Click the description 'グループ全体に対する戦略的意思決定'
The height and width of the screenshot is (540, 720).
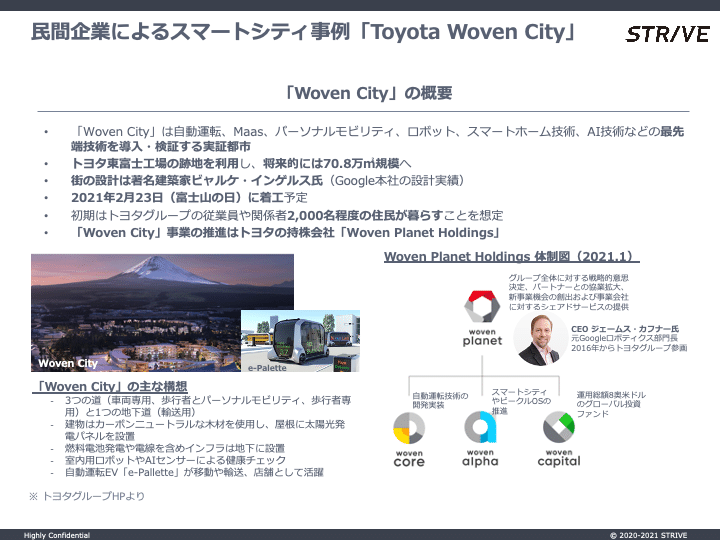click(568, 292)
